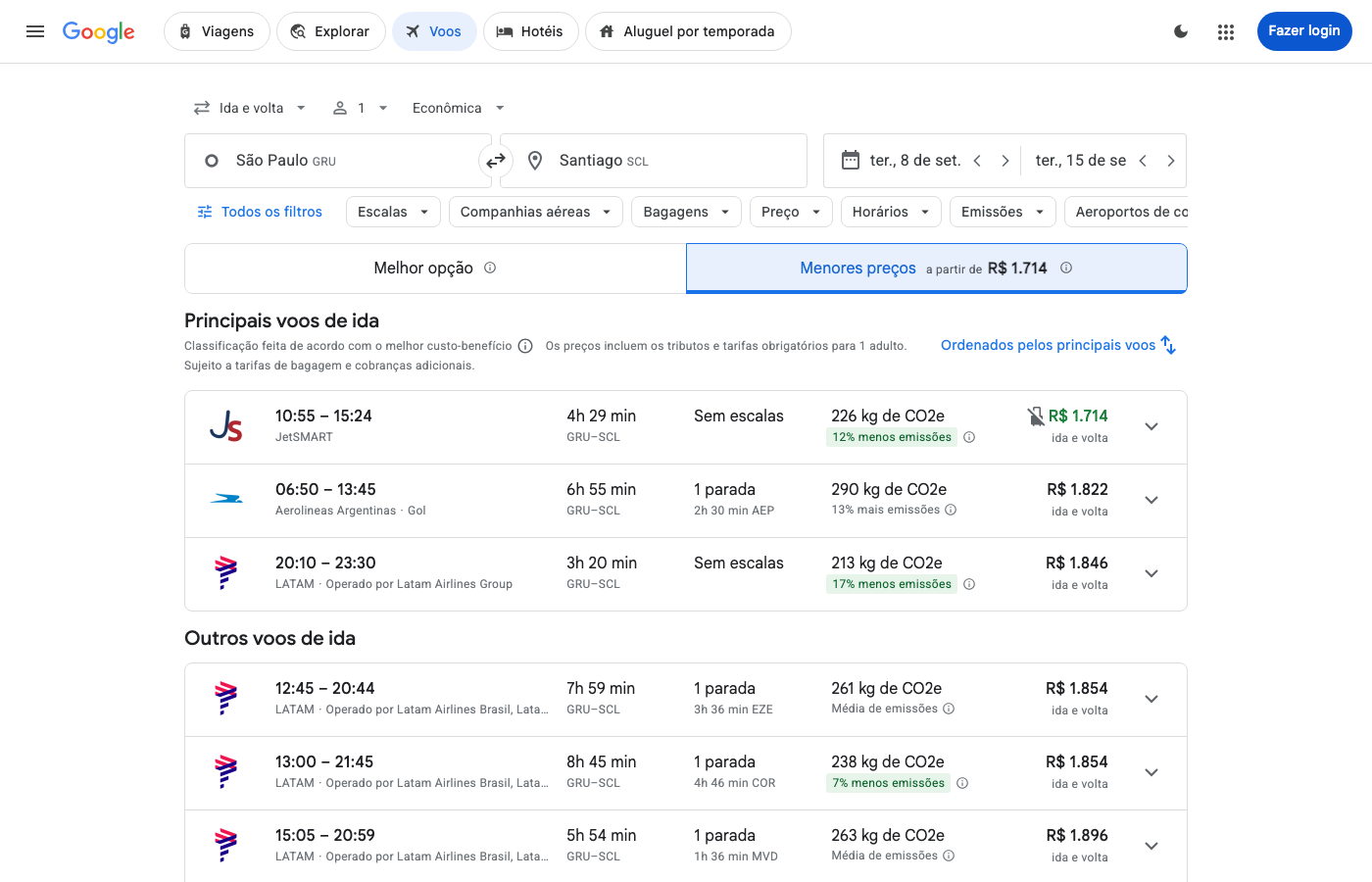This screenshot has width=1372, height=882.
Task: Open the Escalas filter dropdown
Action: pyautogui.click(x=393, y=212)
